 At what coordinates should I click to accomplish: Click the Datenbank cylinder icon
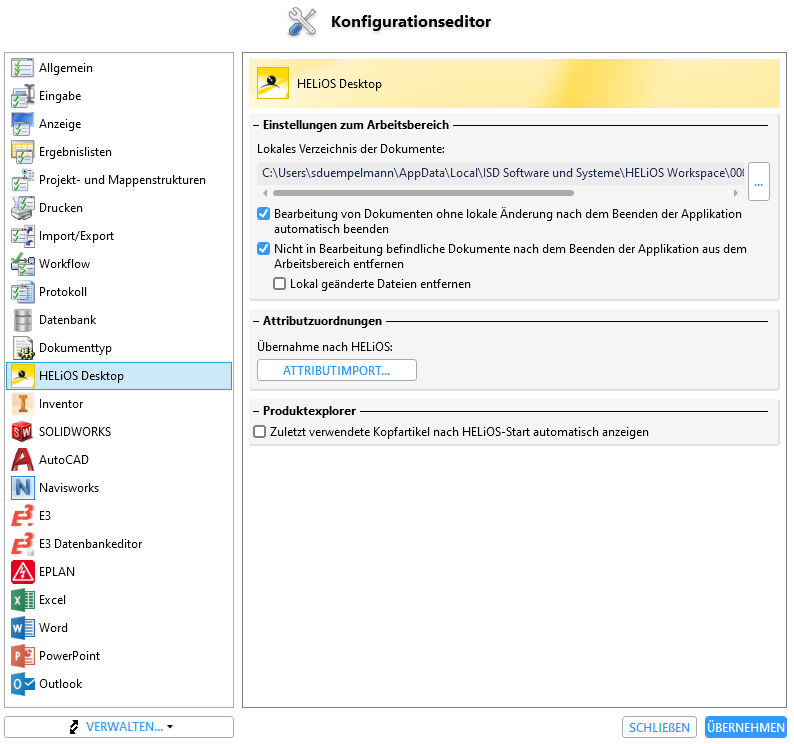coord(22,320)
